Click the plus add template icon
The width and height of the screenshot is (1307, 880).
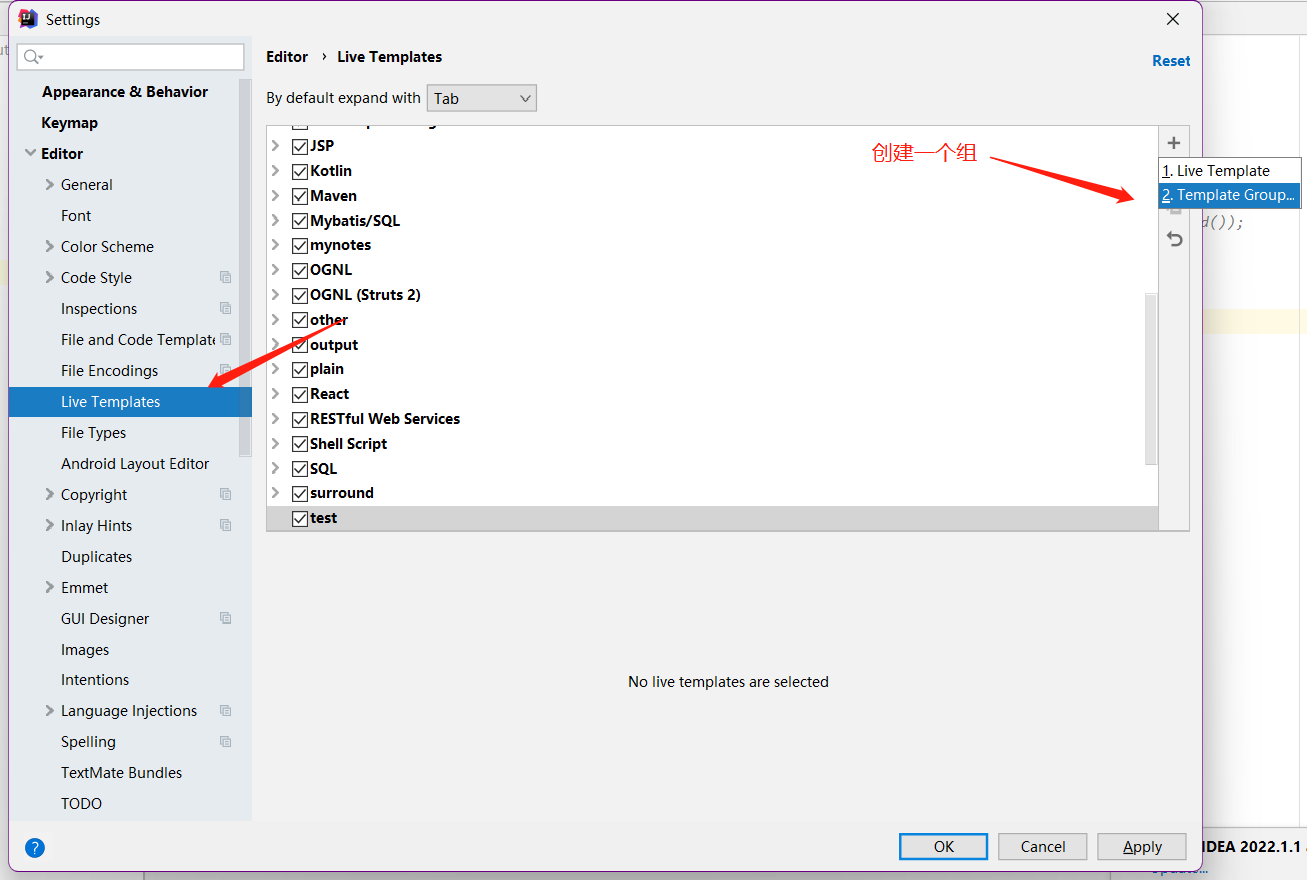pos(1174,143)
